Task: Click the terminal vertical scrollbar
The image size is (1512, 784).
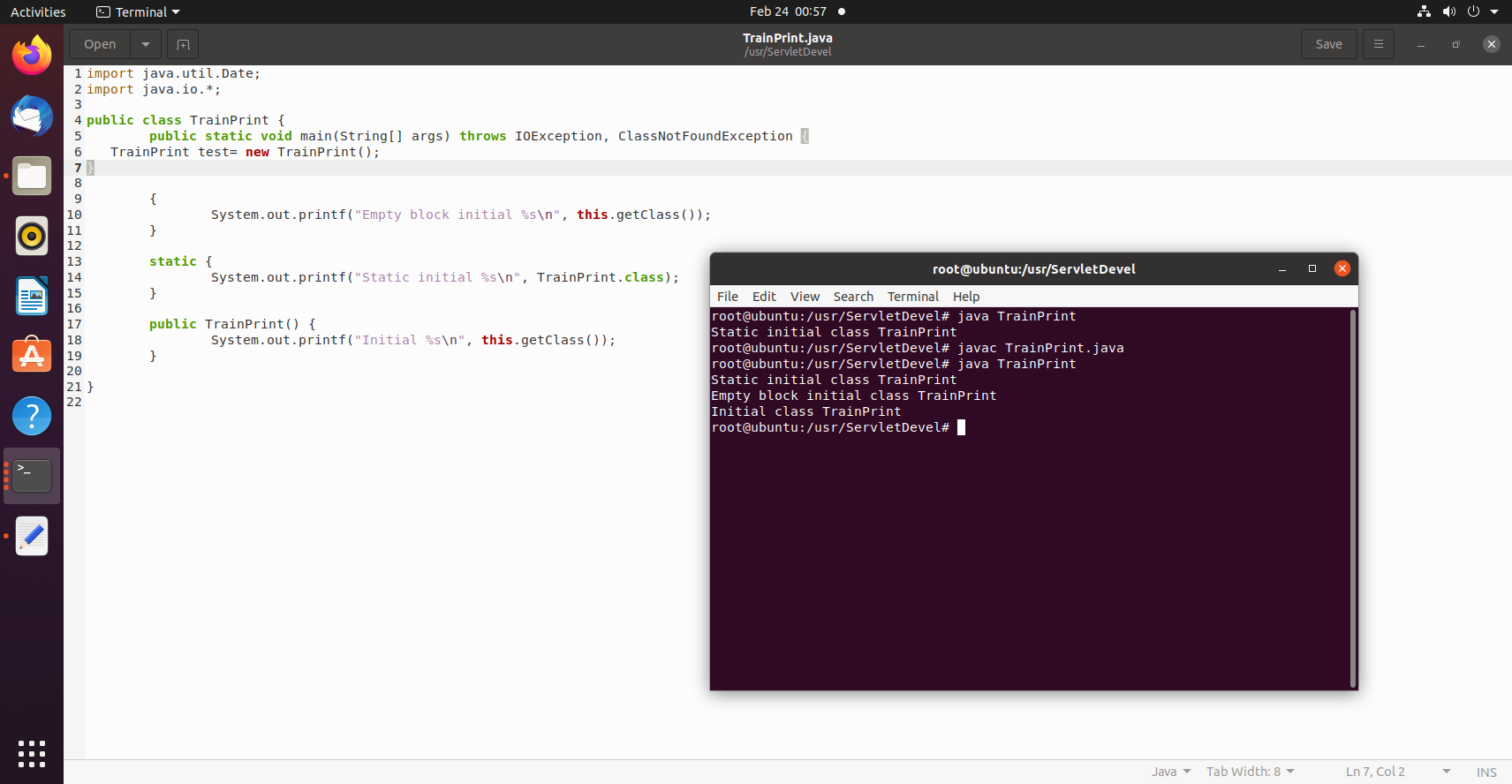Action: point(1352,498)
